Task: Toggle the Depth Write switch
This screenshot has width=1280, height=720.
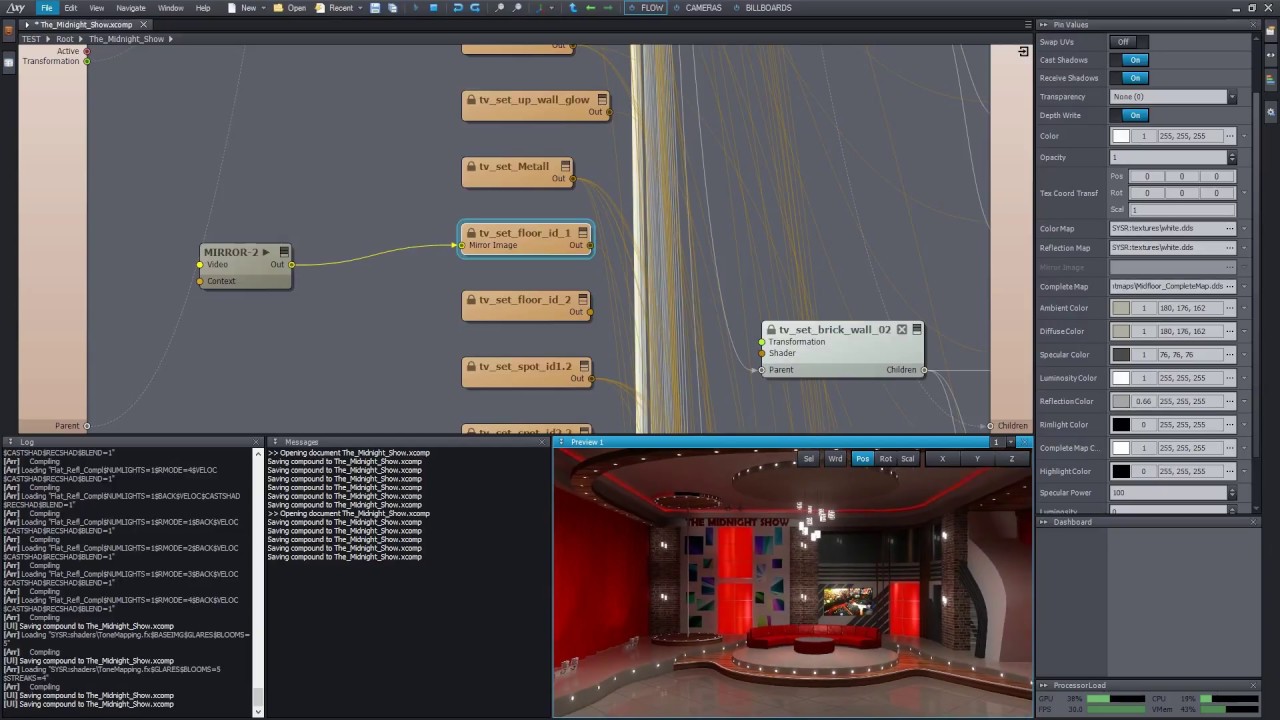Action: coord(1129,115)
